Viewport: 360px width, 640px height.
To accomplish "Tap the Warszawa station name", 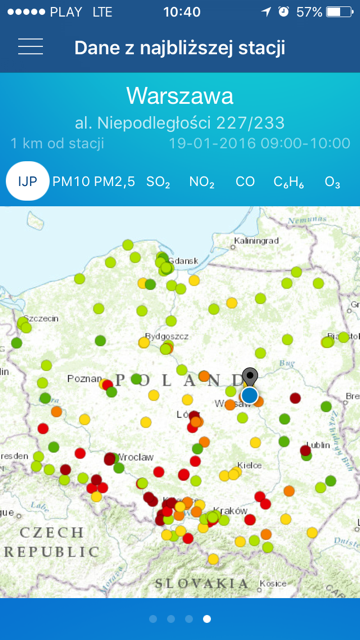I will pyautogui.click(x=180, y=96).
